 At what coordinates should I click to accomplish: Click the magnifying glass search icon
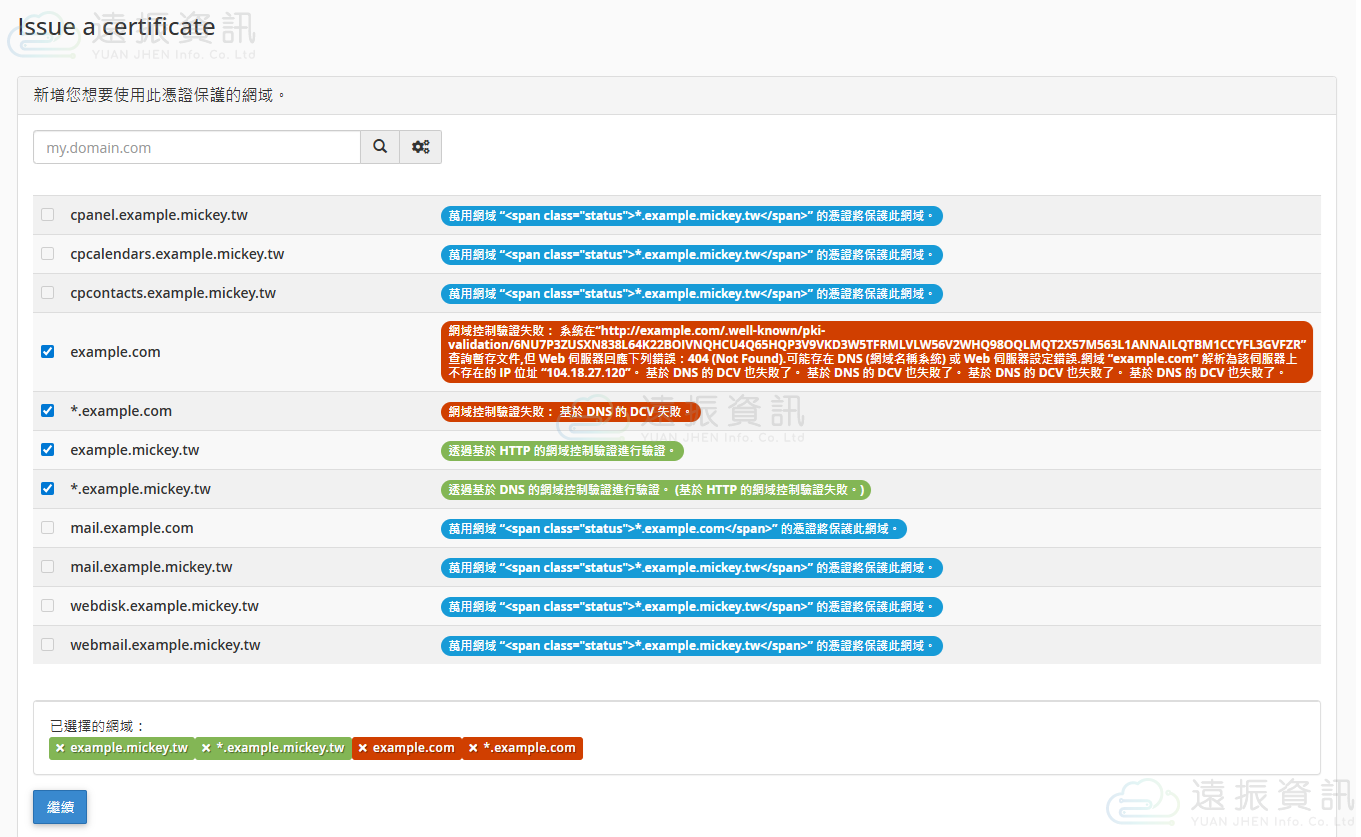[380, 147]
